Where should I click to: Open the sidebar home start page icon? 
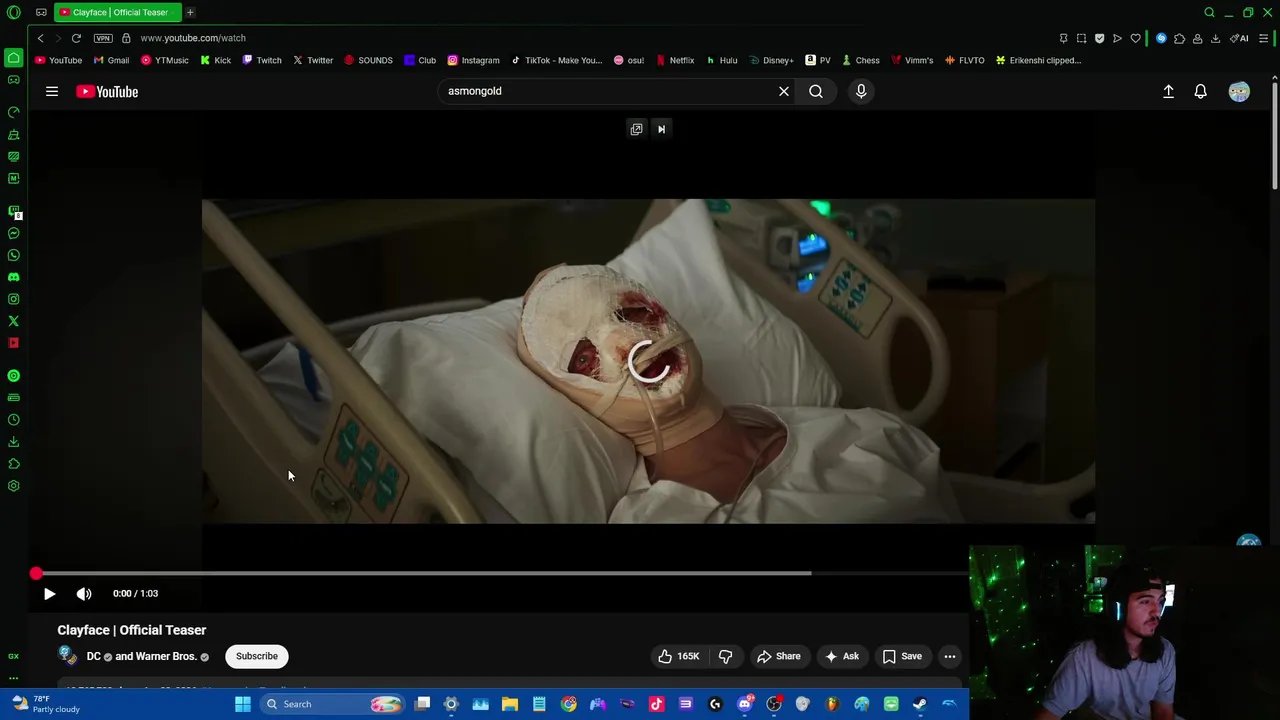point(13,57)
